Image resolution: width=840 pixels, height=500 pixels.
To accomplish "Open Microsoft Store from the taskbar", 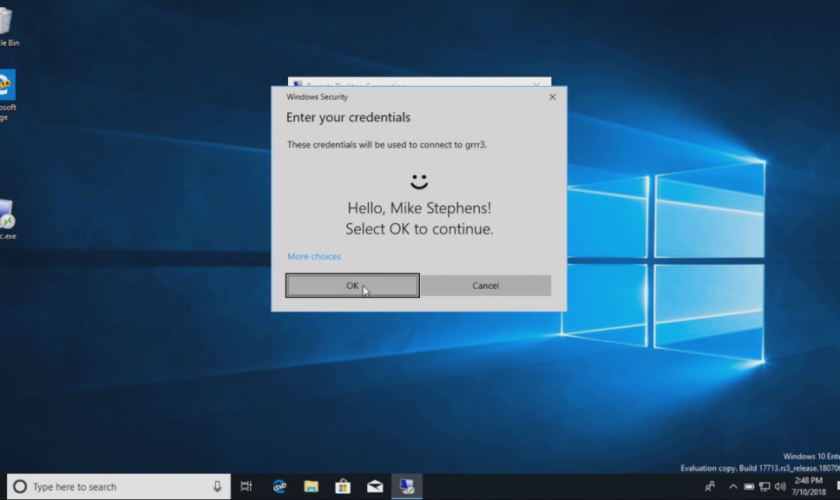I will (x=343, y=487).
